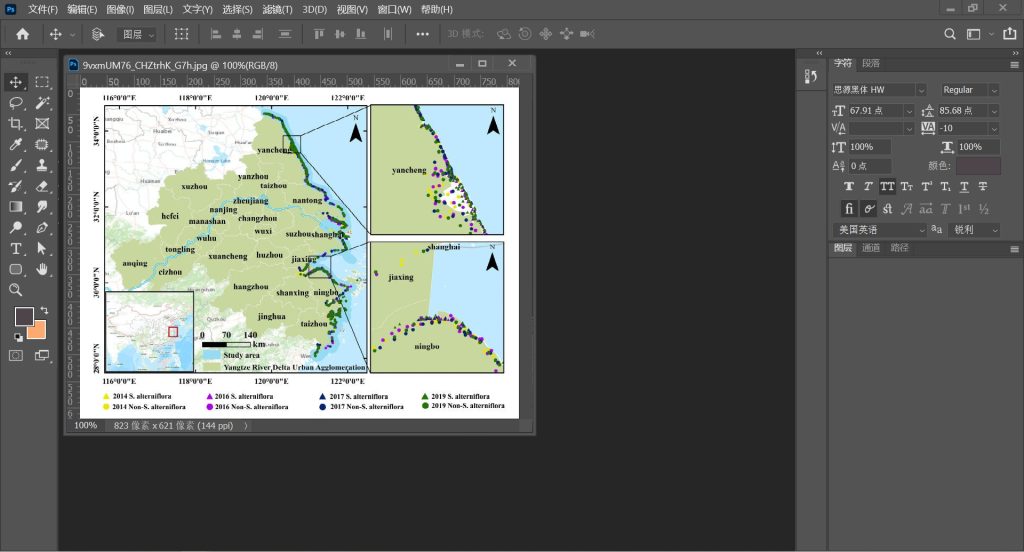Select the Crop tool

click(x=16, y=123)
